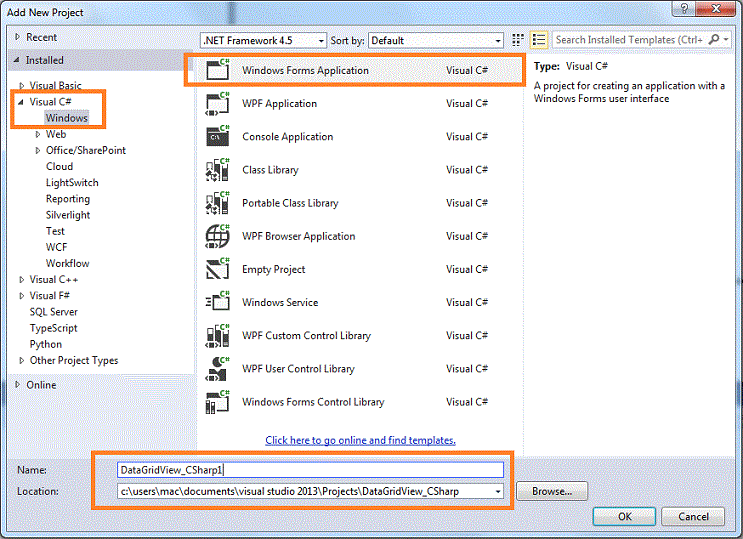This screenshot has height=539, width=743.
Task: Select the LightSwitch category
Action: point(72,183)
